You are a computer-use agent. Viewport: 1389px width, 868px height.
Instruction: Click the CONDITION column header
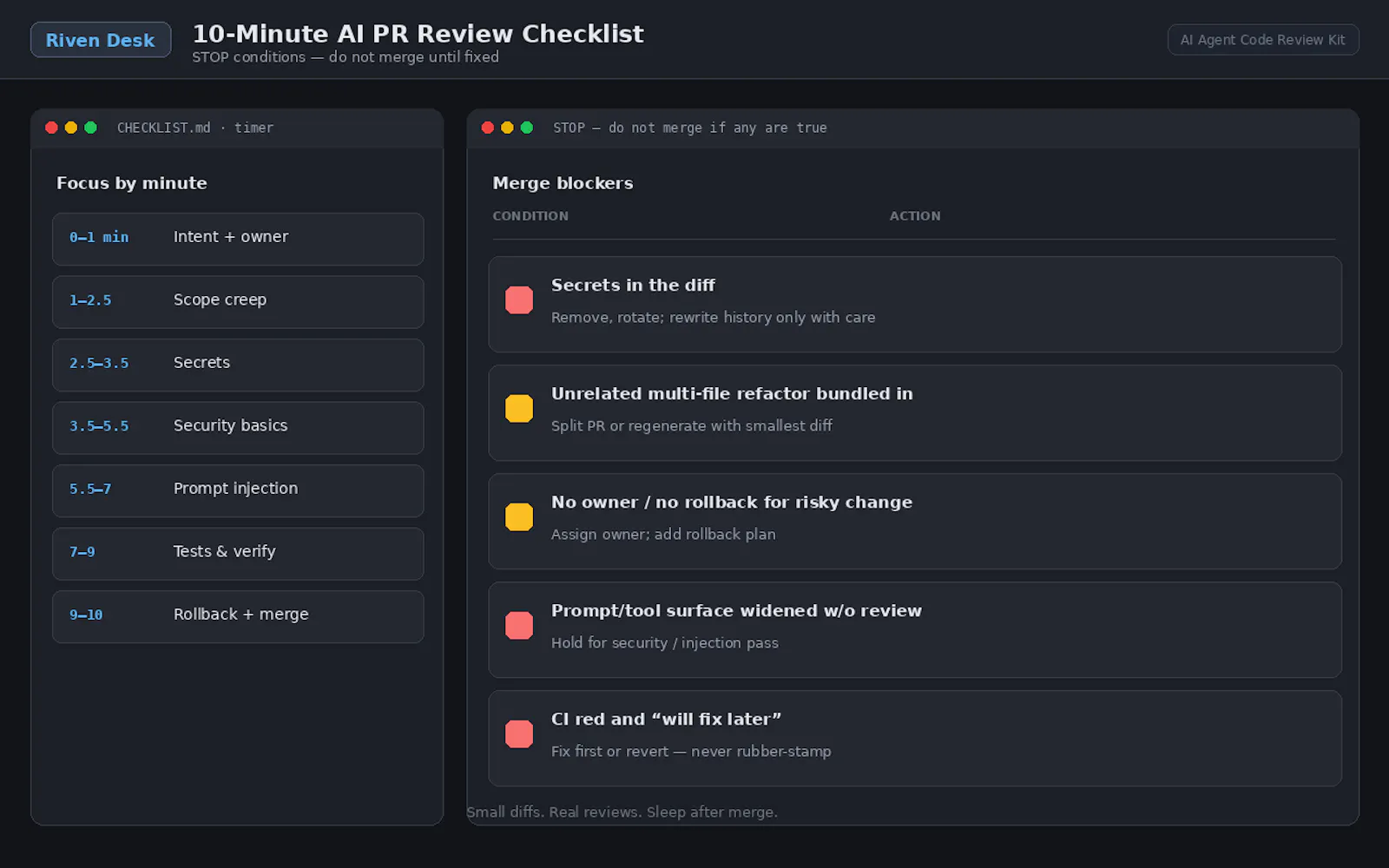[x=530, y=216]
